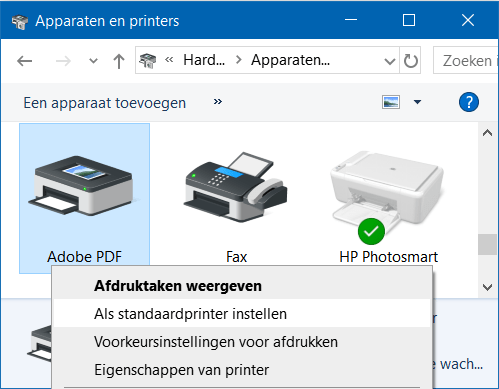Show more toolbar commands chevron
The width and height of the screenshot is (499, 389).
point(218,101)
